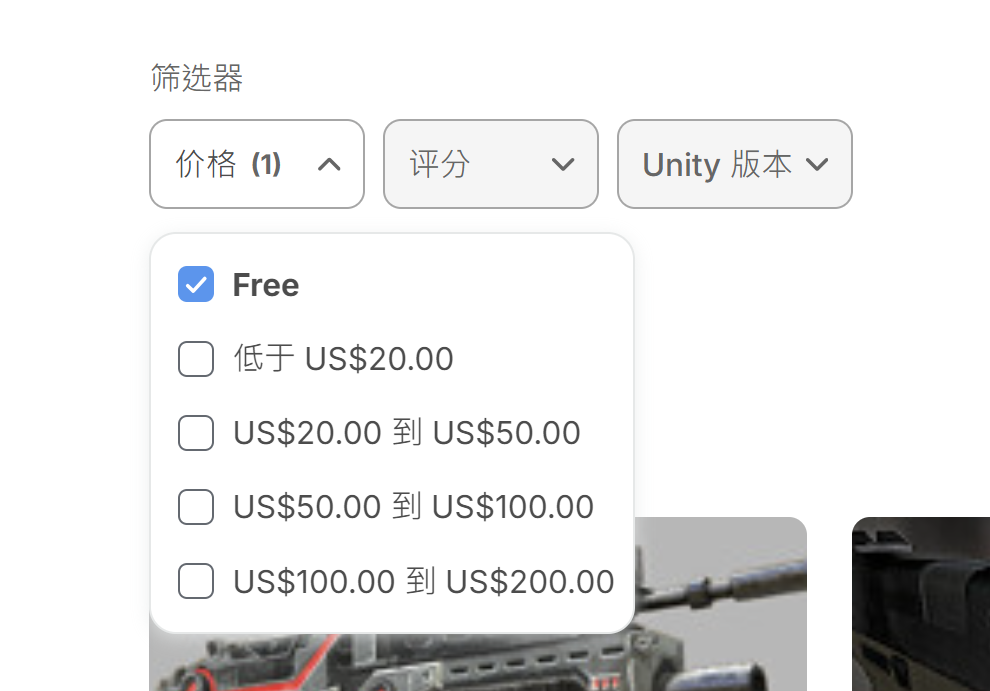
Task: Click the Free option label
Action: point(266,285)
